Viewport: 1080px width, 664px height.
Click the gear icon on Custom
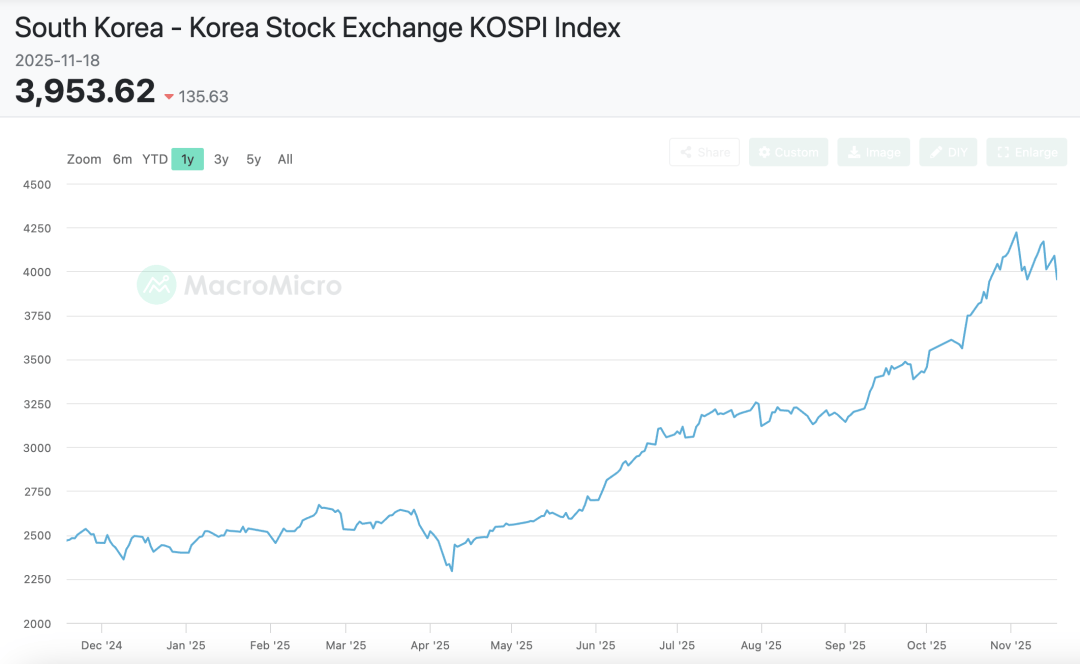click(x=765, y=152)
